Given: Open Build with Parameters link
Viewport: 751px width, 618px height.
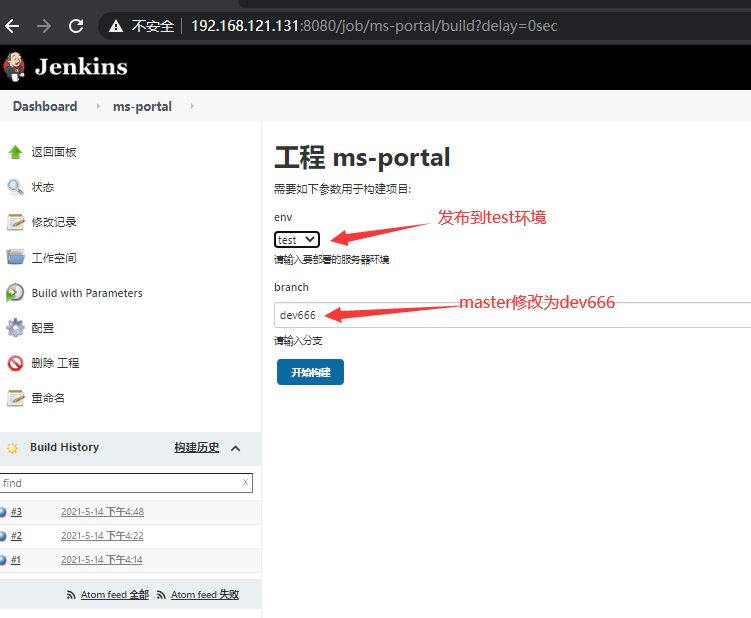Looking at the screenshot, I should click(87, 293).
